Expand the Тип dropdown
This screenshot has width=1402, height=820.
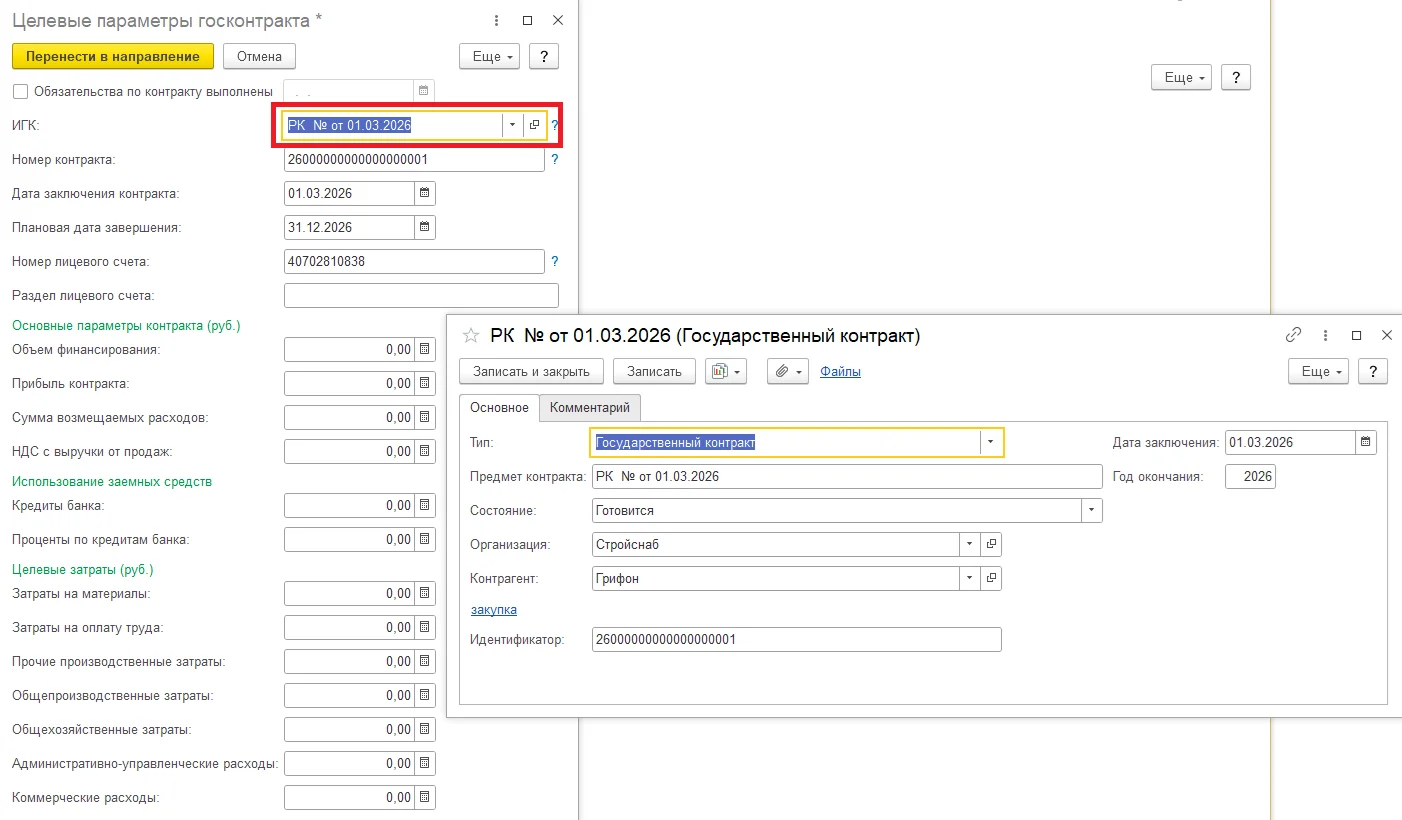(x=991, y=442)
